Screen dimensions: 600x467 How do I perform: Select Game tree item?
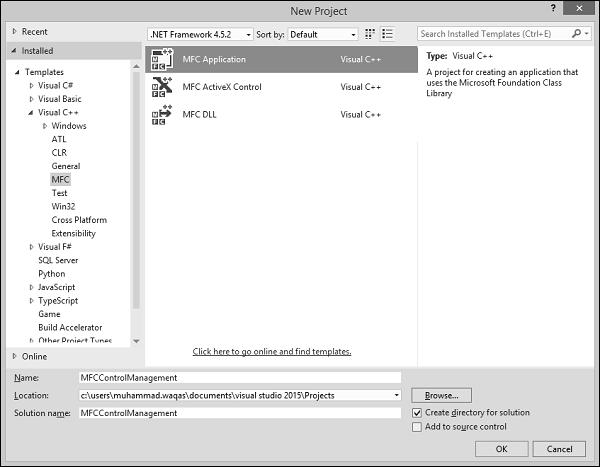click(49, 314)
